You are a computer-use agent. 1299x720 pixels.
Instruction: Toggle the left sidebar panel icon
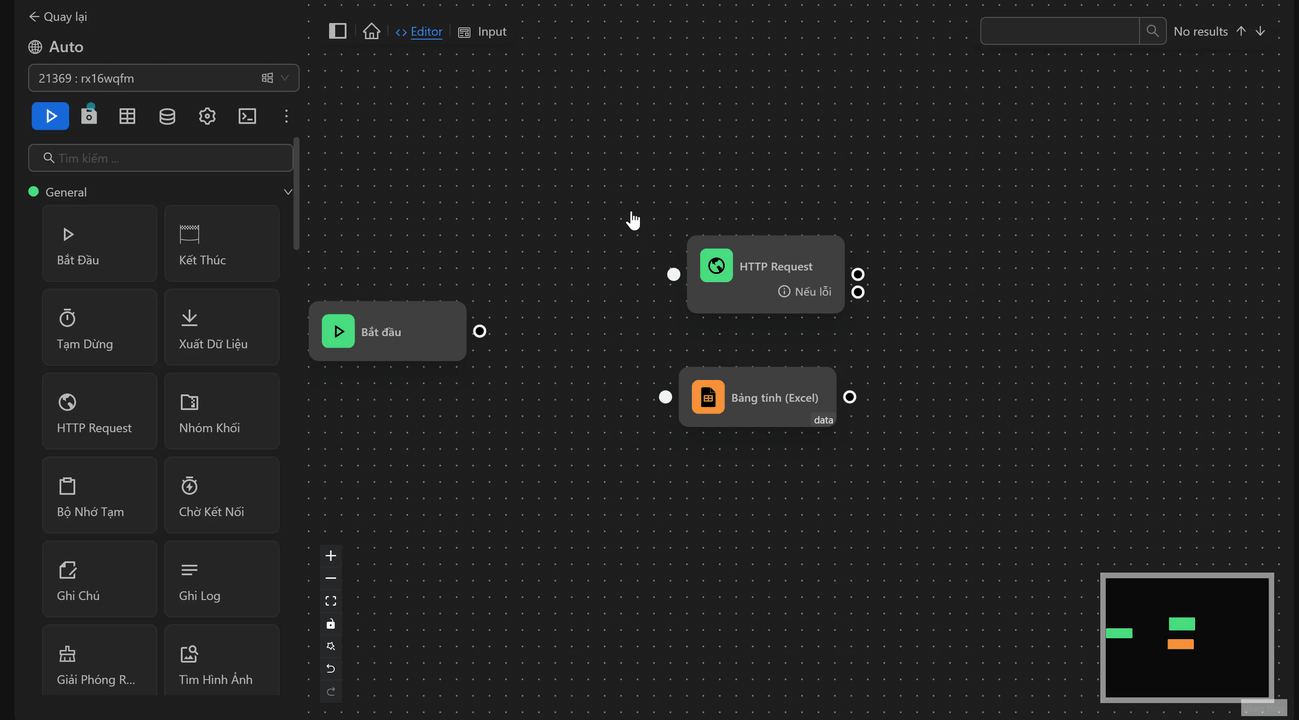(x=337, y=30)
